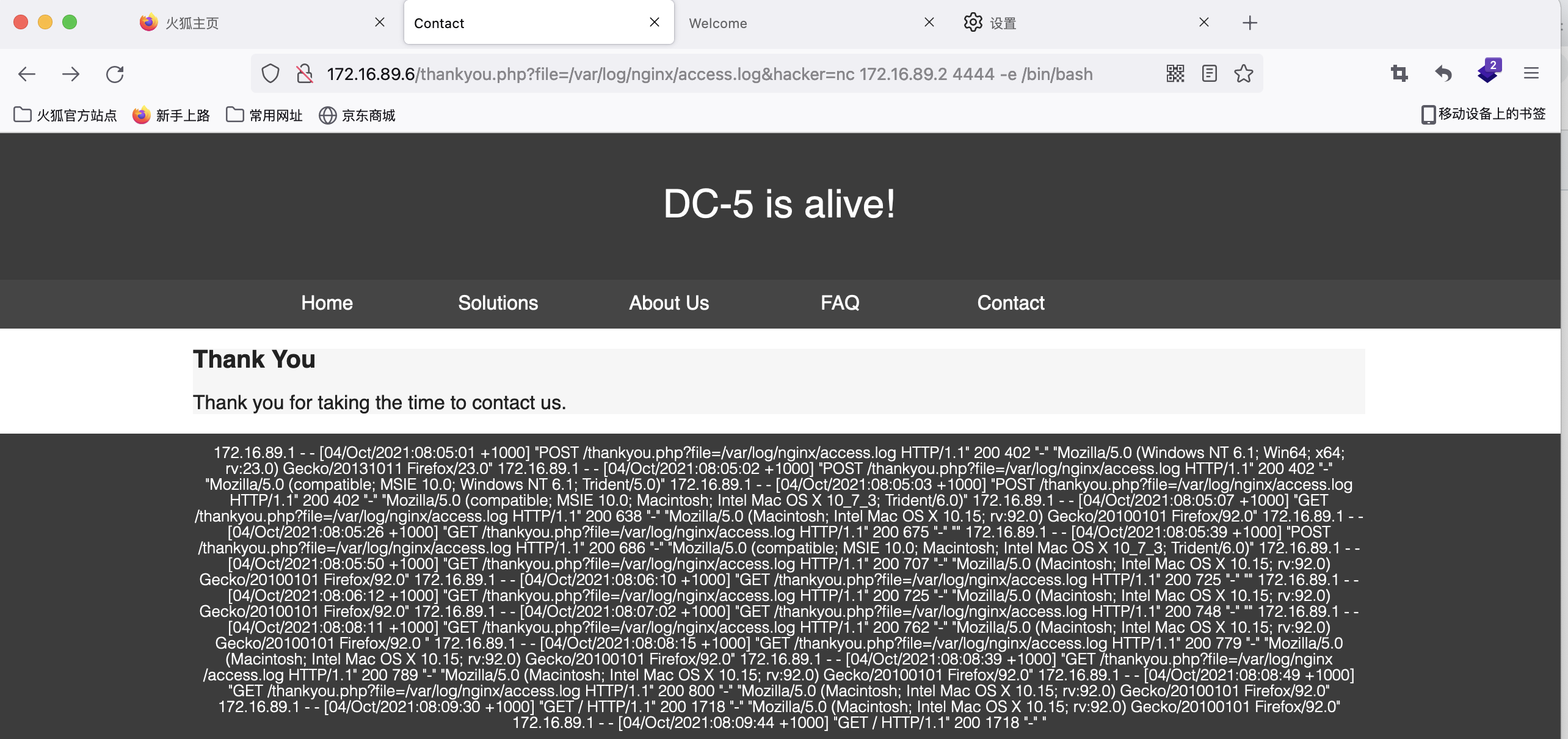The image size is (1568, 739).
Task: Open the QR code generator icon
Action: tap(1175, 74)
